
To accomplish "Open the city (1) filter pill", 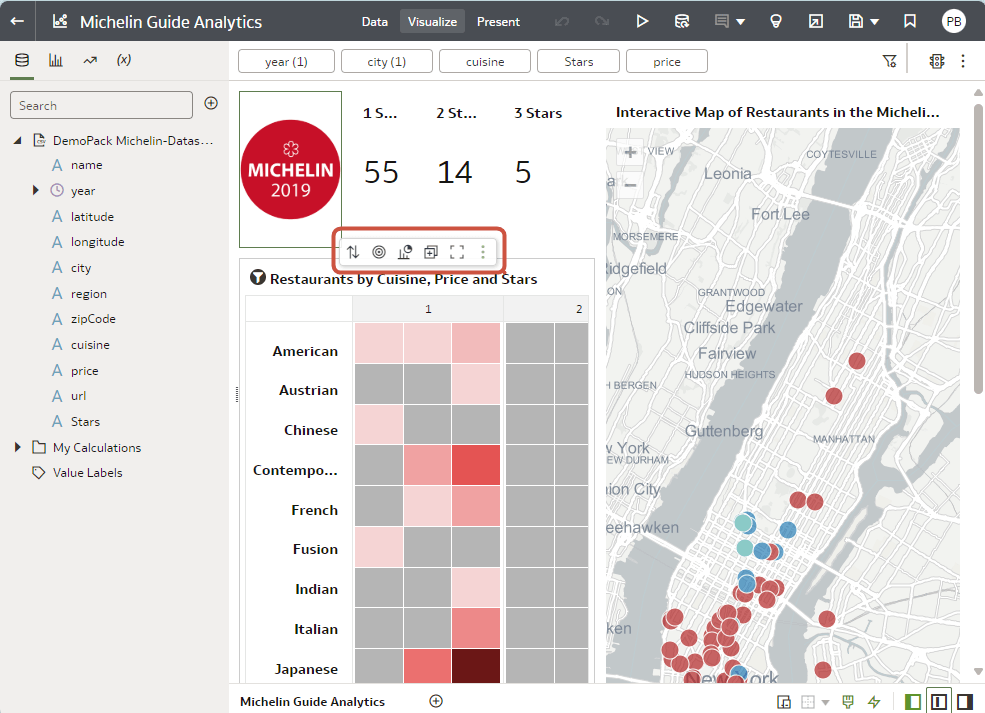I will pos(386,62).
